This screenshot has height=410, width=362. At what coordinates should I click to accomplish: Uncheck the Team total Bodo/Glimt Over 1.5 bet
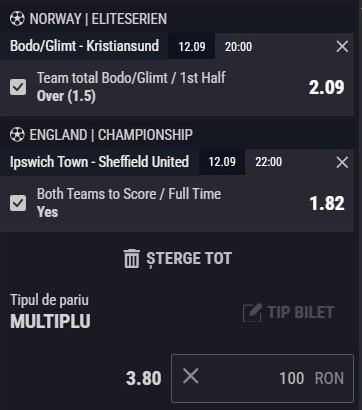tap(18, 87)
